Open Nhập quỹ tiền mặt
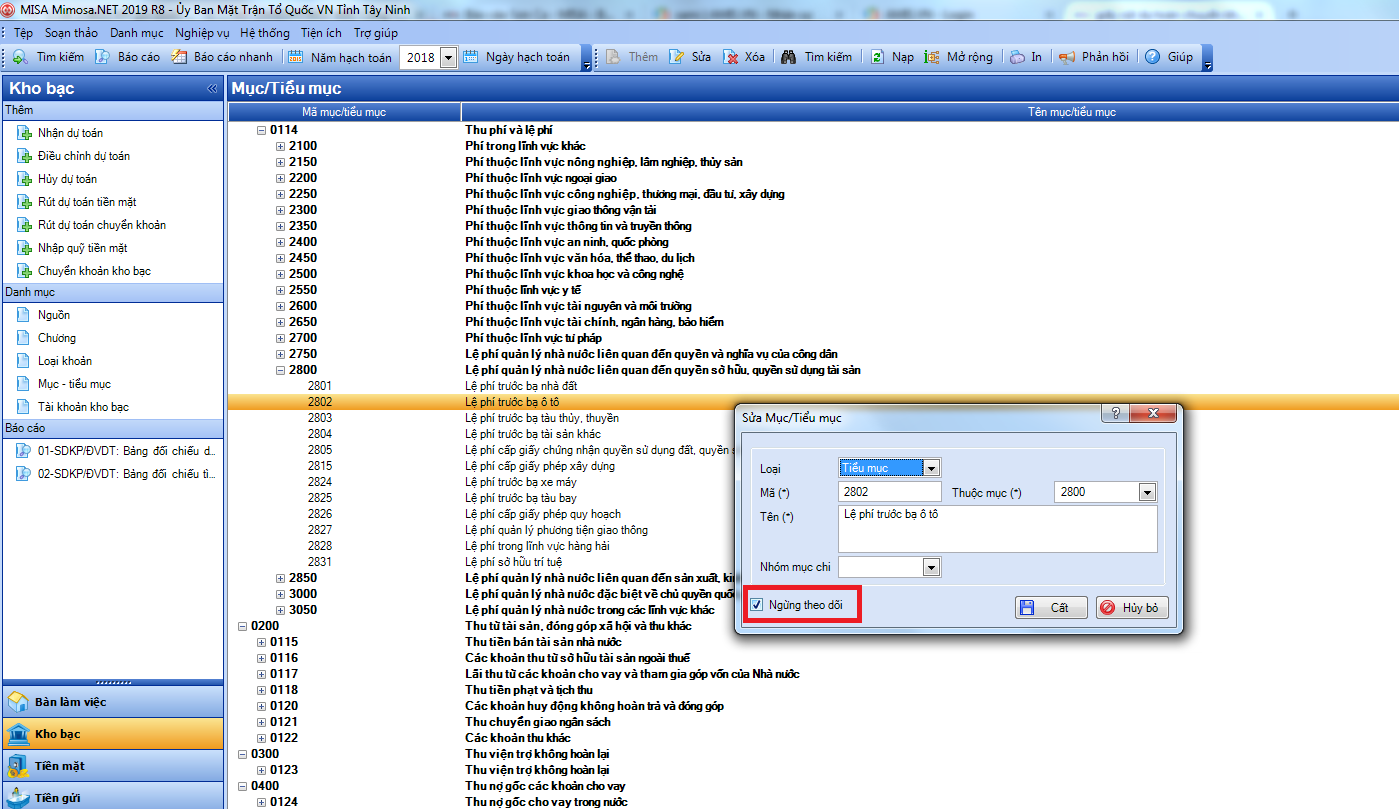1399x809 pixels. click(82, 248)
